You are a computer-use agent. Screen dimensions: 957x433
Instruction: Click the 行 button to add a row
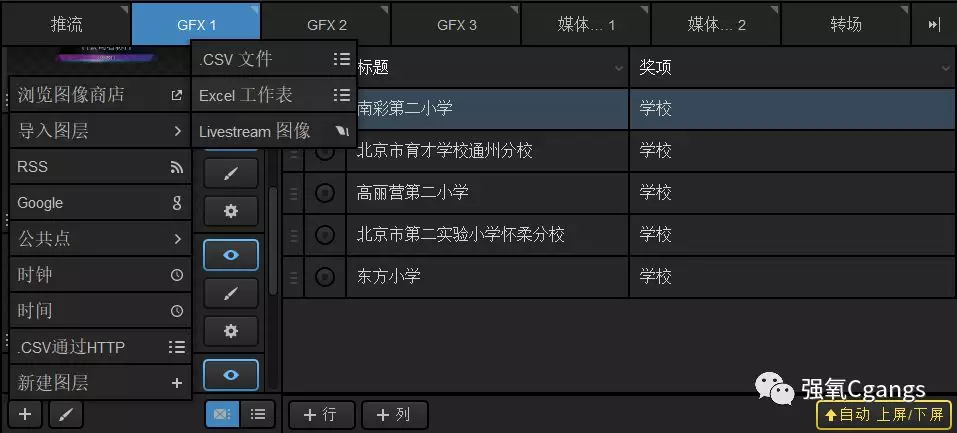point(320,414)
